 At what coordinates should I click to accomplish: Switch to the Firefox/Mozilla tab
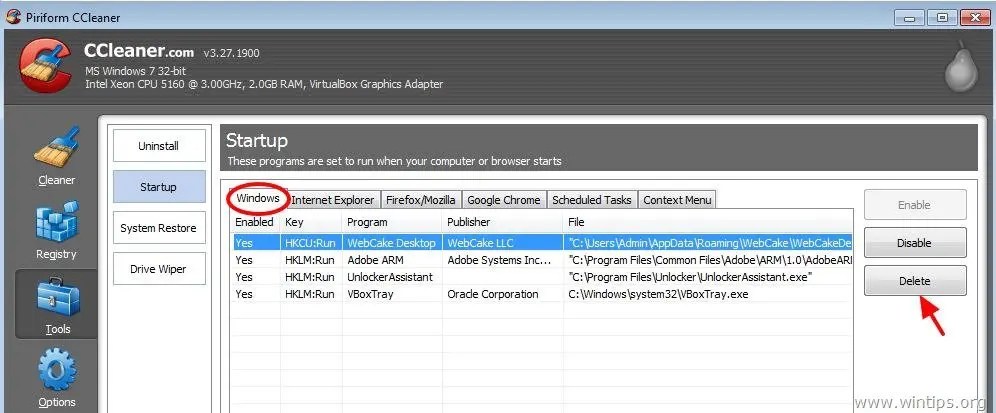click(421, 200)
